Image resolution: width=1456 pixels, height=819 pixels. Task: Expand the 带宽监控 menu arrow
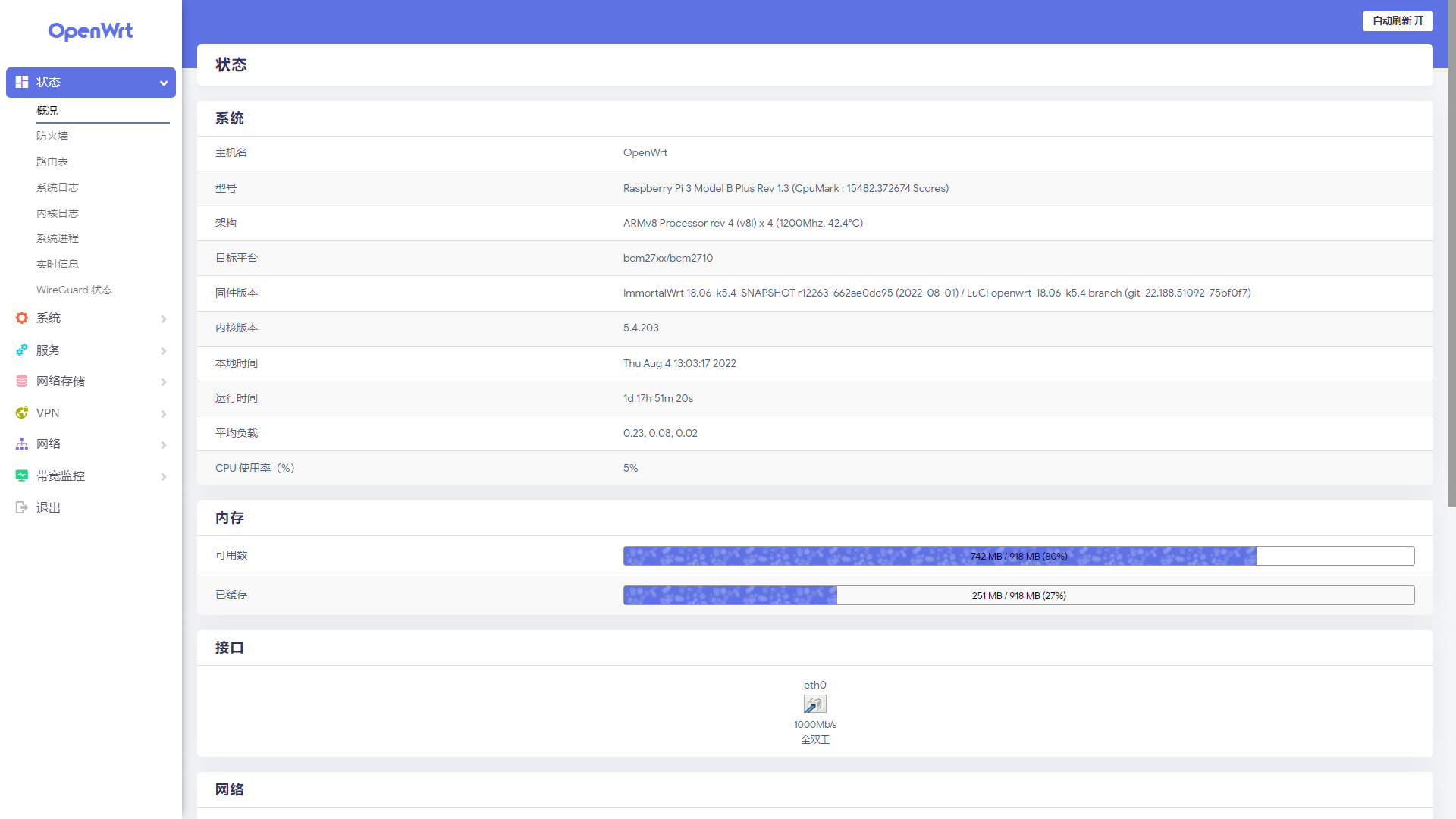pos(163,476)
